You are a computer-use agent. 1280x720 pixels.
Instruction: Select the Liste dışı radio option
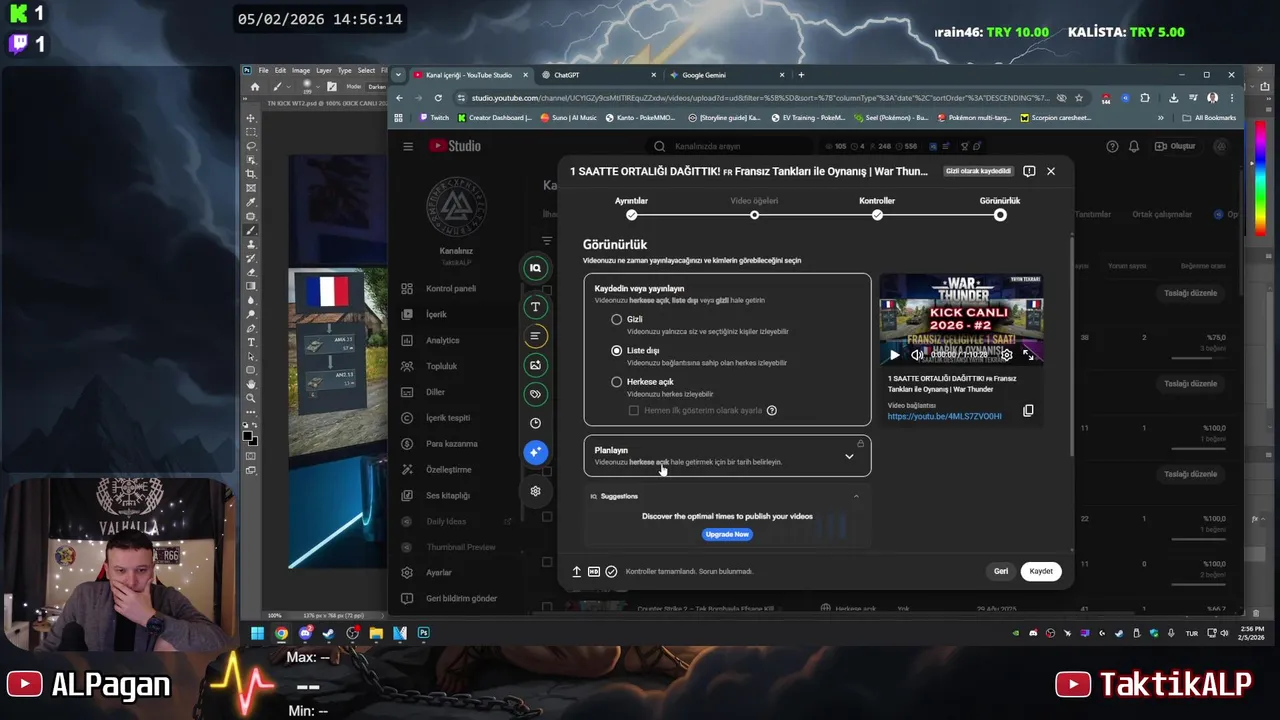(x=617, y=350)
